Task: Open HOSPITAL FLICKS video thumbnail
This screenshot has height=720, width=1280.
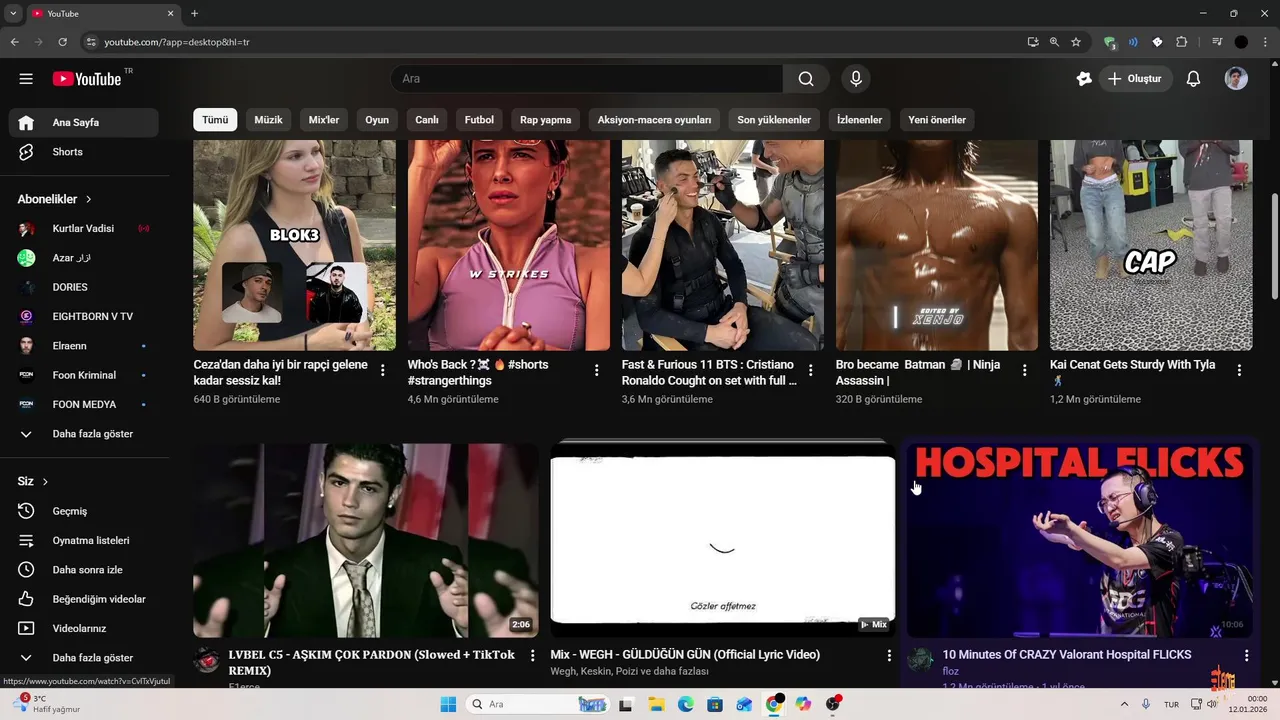Action: pyautogui.click(x=1080, y=541)
